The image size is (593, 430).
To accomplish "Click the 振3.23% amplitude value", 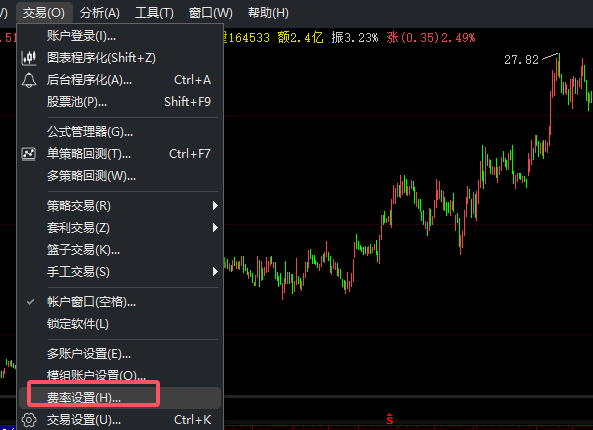I will coord(355,38).
